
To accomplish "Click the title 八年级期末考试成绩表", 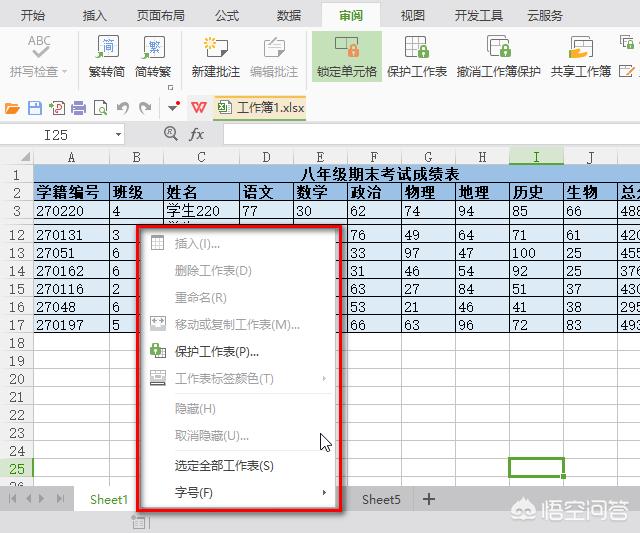I will [x=380, y=174].
